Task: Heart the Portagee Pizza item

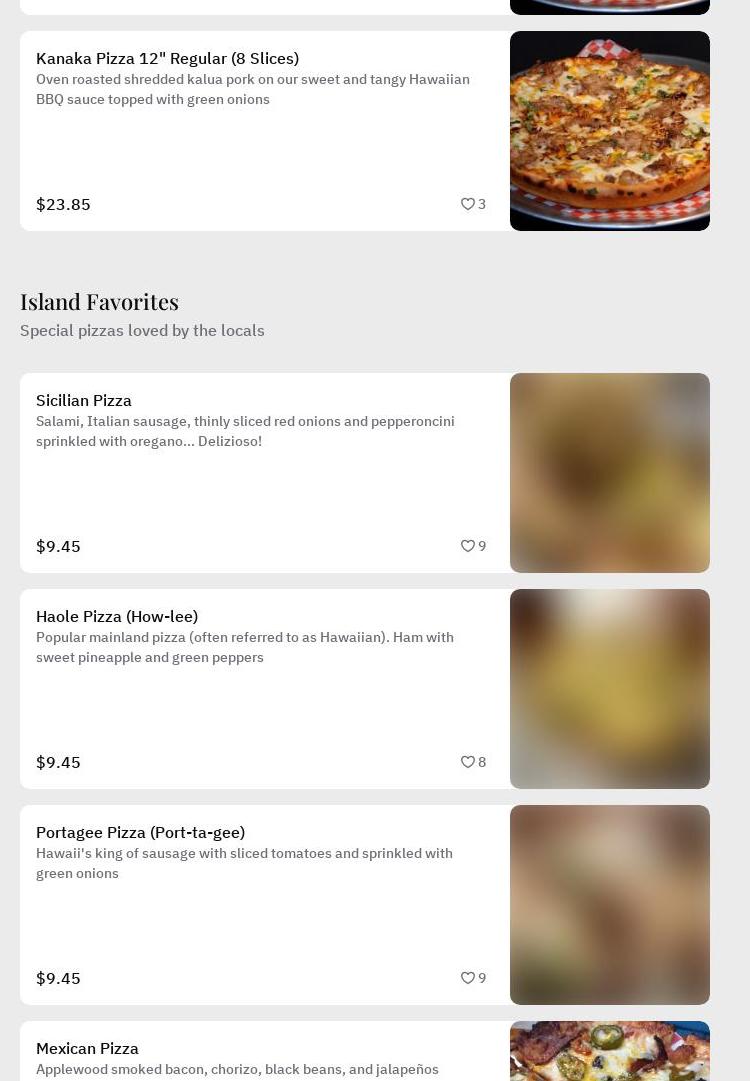Action: (467, 978)
